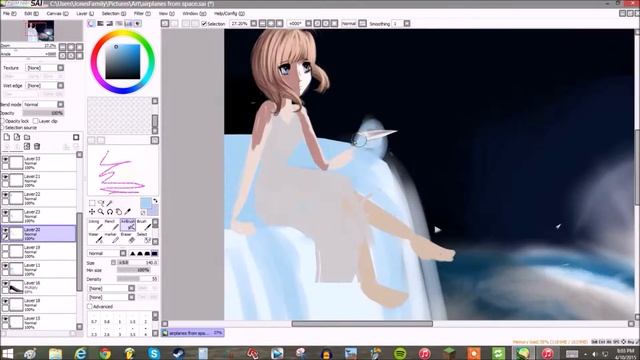Open the second brush texture [None] dropdown

coord(131,297)
